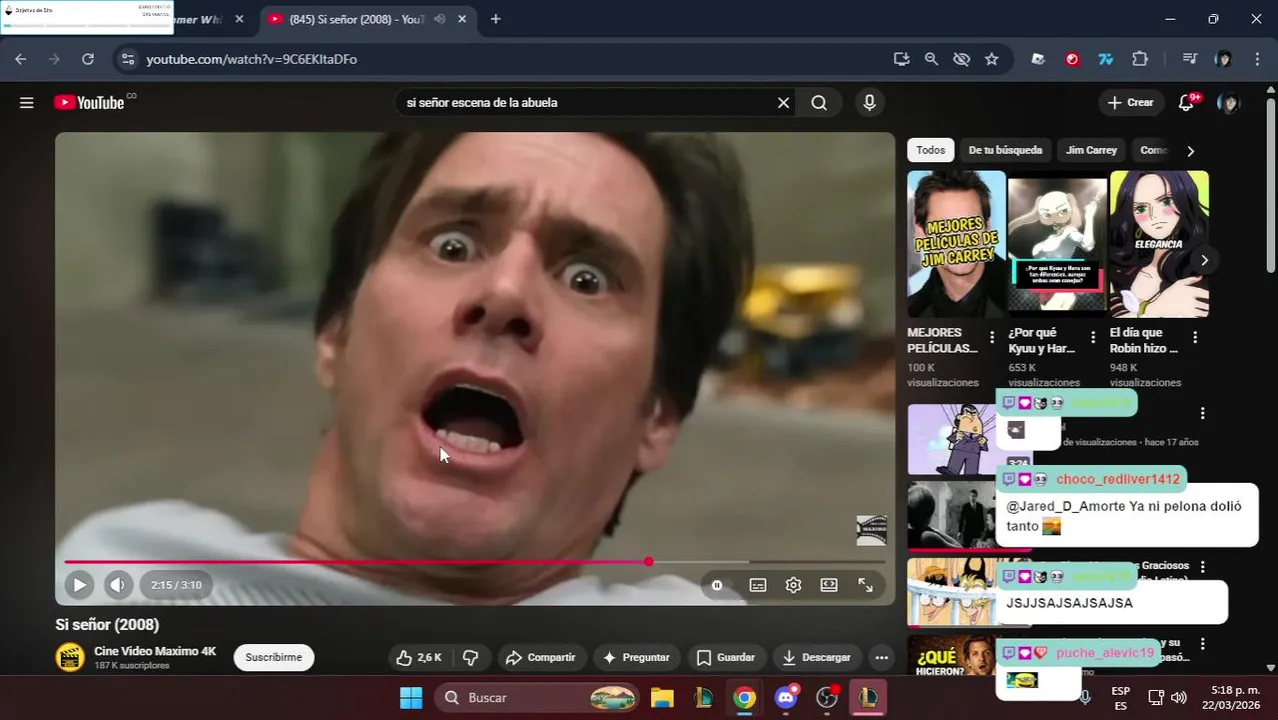This screenshot has width=1278, height=720.
Task: Open the Windows Start menu
Action: coord(411,697)
